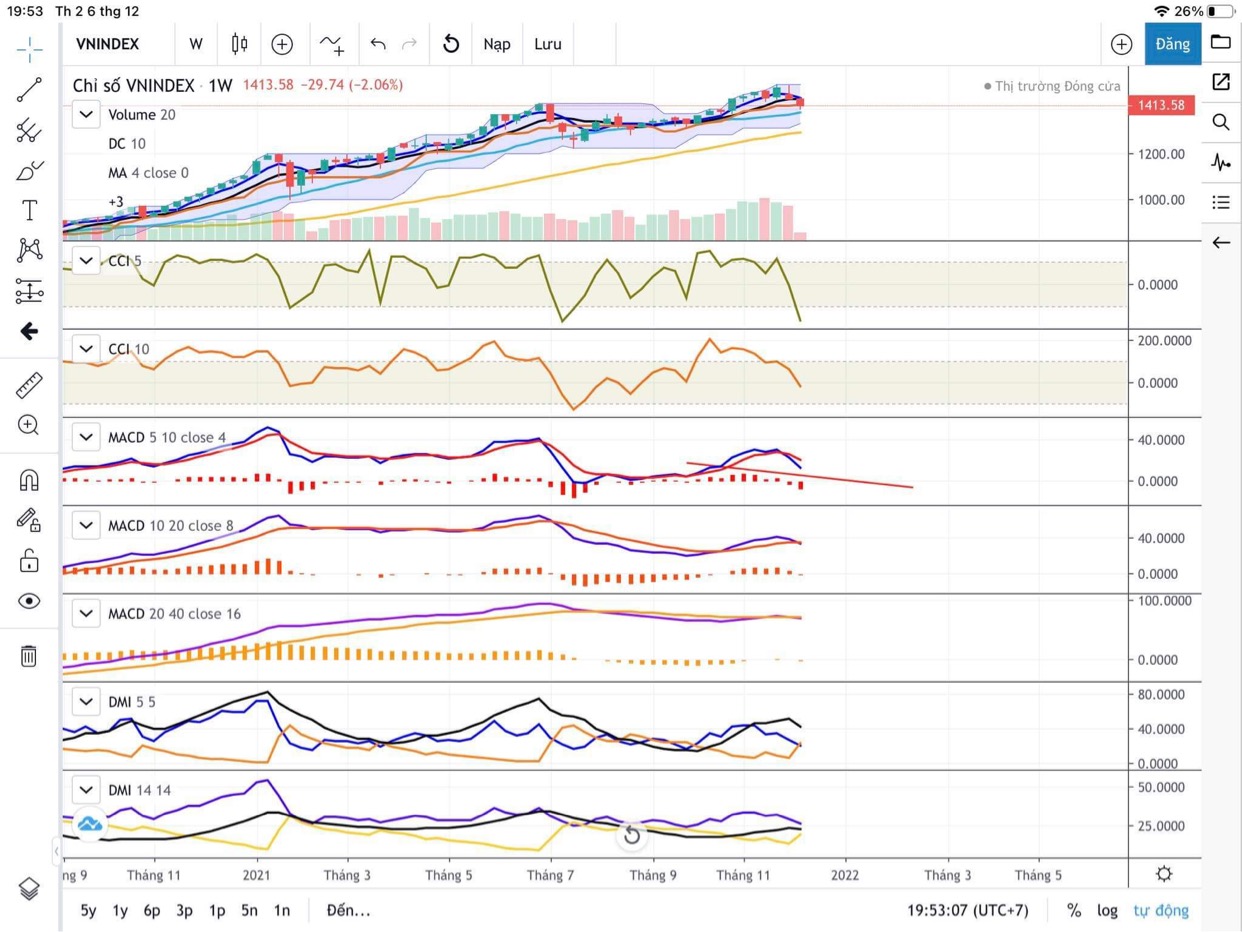Click the blue Đăng publish button
Viewport: 1242px width, 932px height.
(1172, 44)
